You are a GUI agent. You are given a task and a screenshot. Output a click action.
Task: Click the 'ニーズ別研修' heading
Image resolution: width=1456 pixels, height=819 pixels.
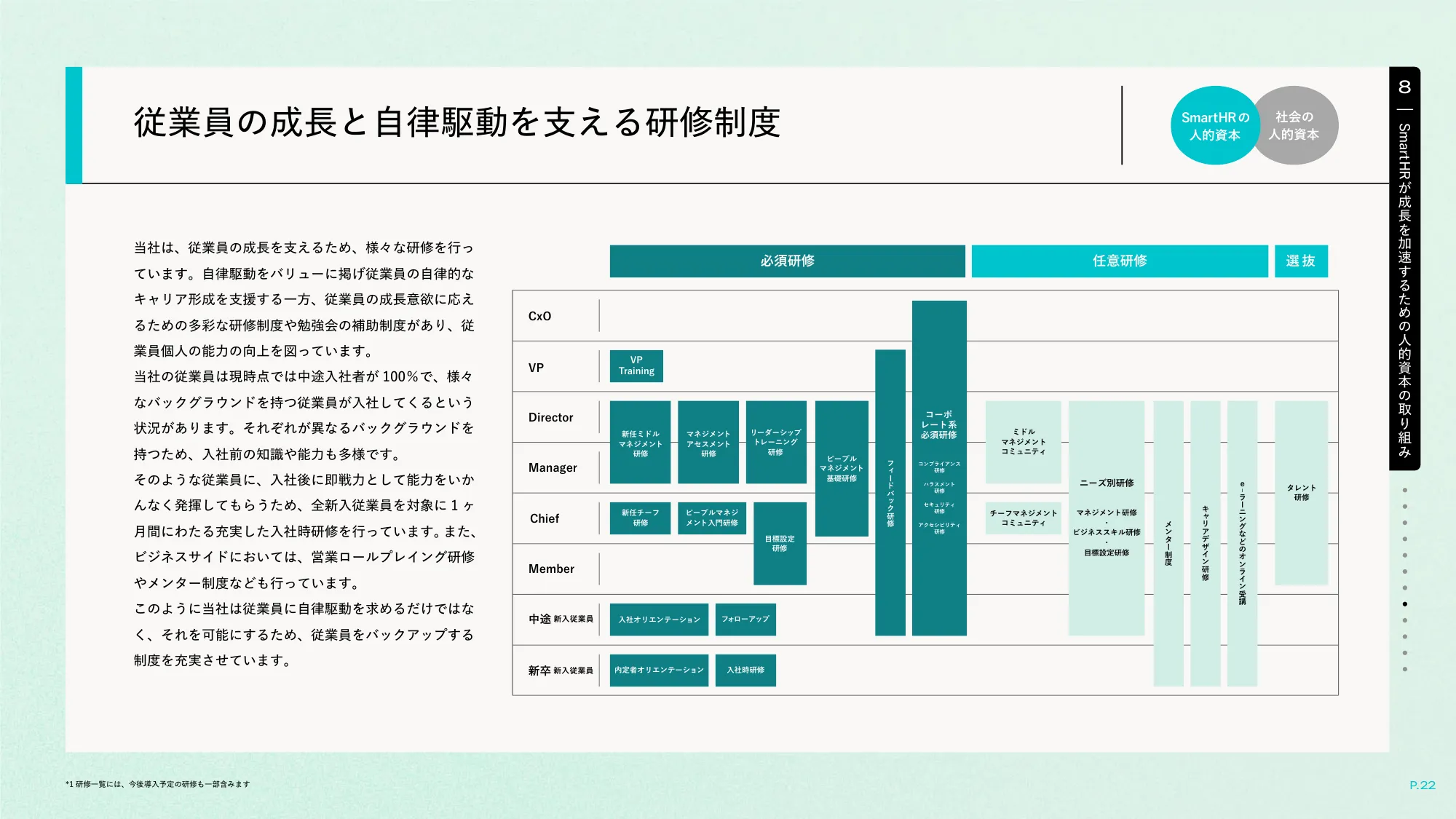pyautogui.click(x=1107, y=483)
